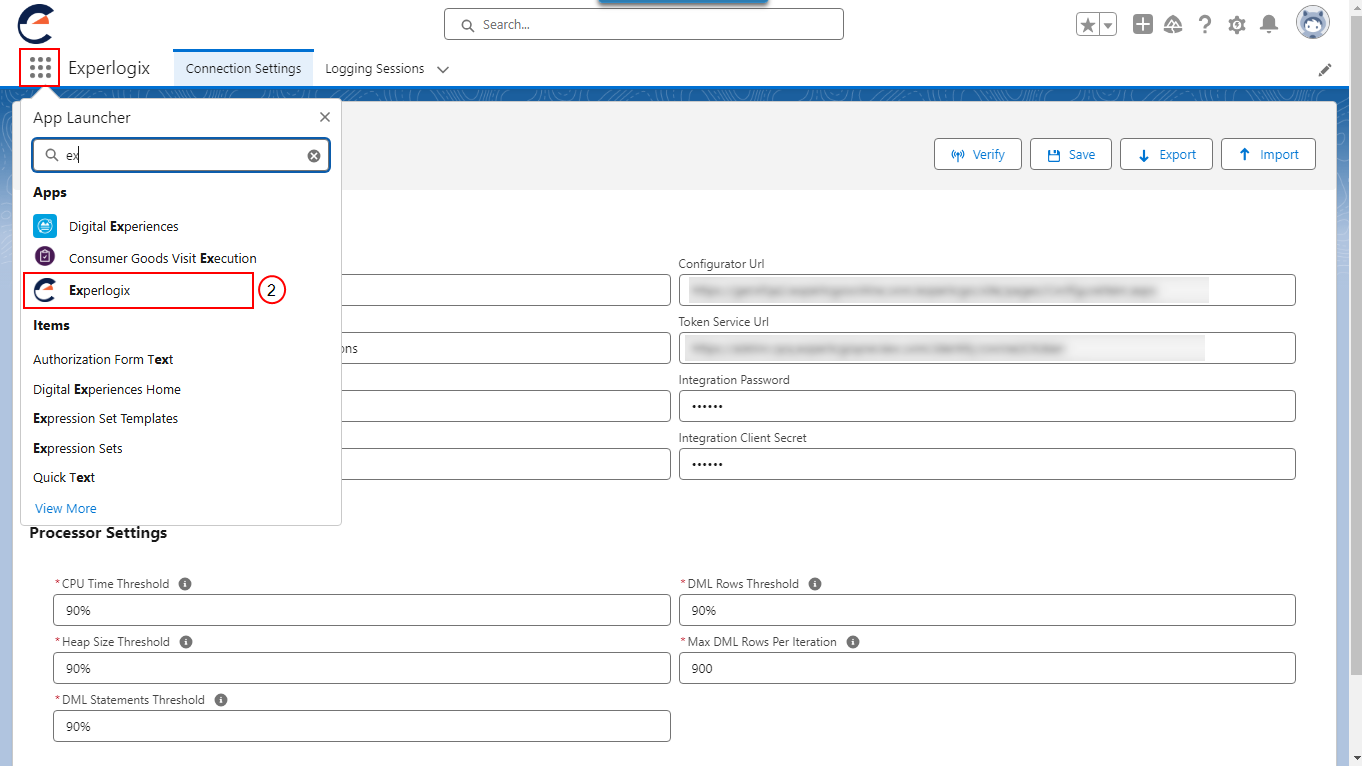The image size is (1362, 766).
Task: Switch to Connection Settings tab
Action: click(243, 69)
